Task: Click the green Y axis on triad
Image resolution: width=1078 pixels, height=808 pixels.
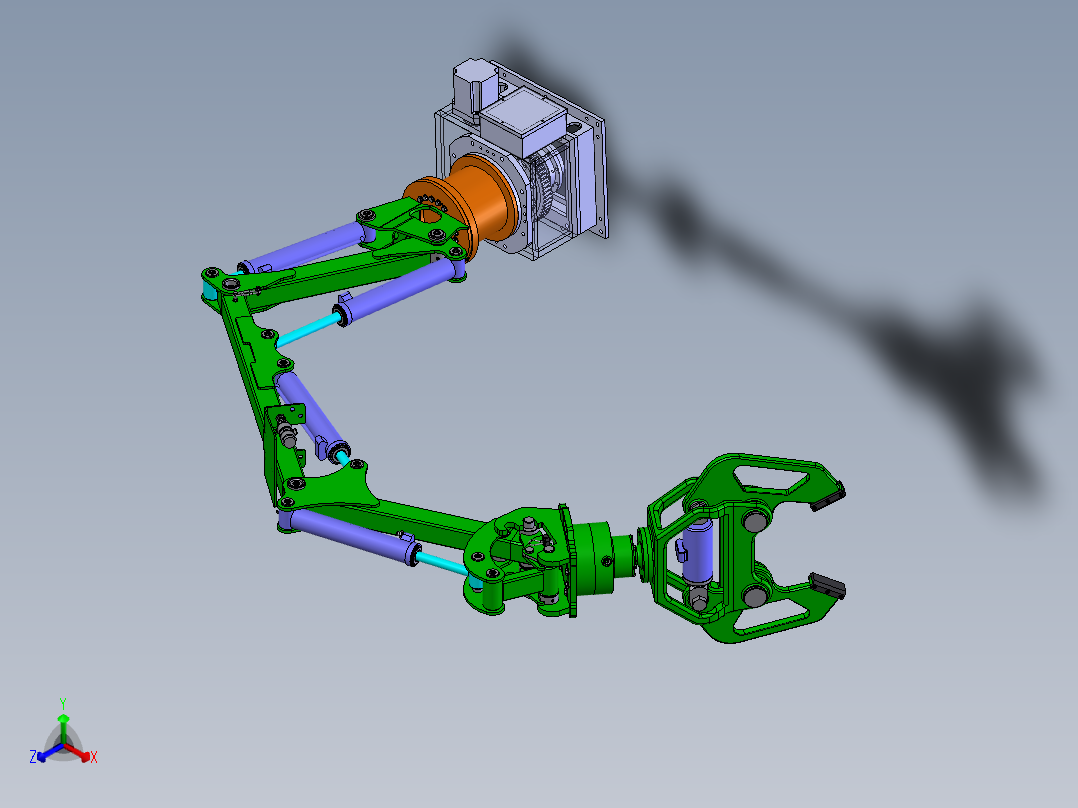Action: click(x=63, y=727)
